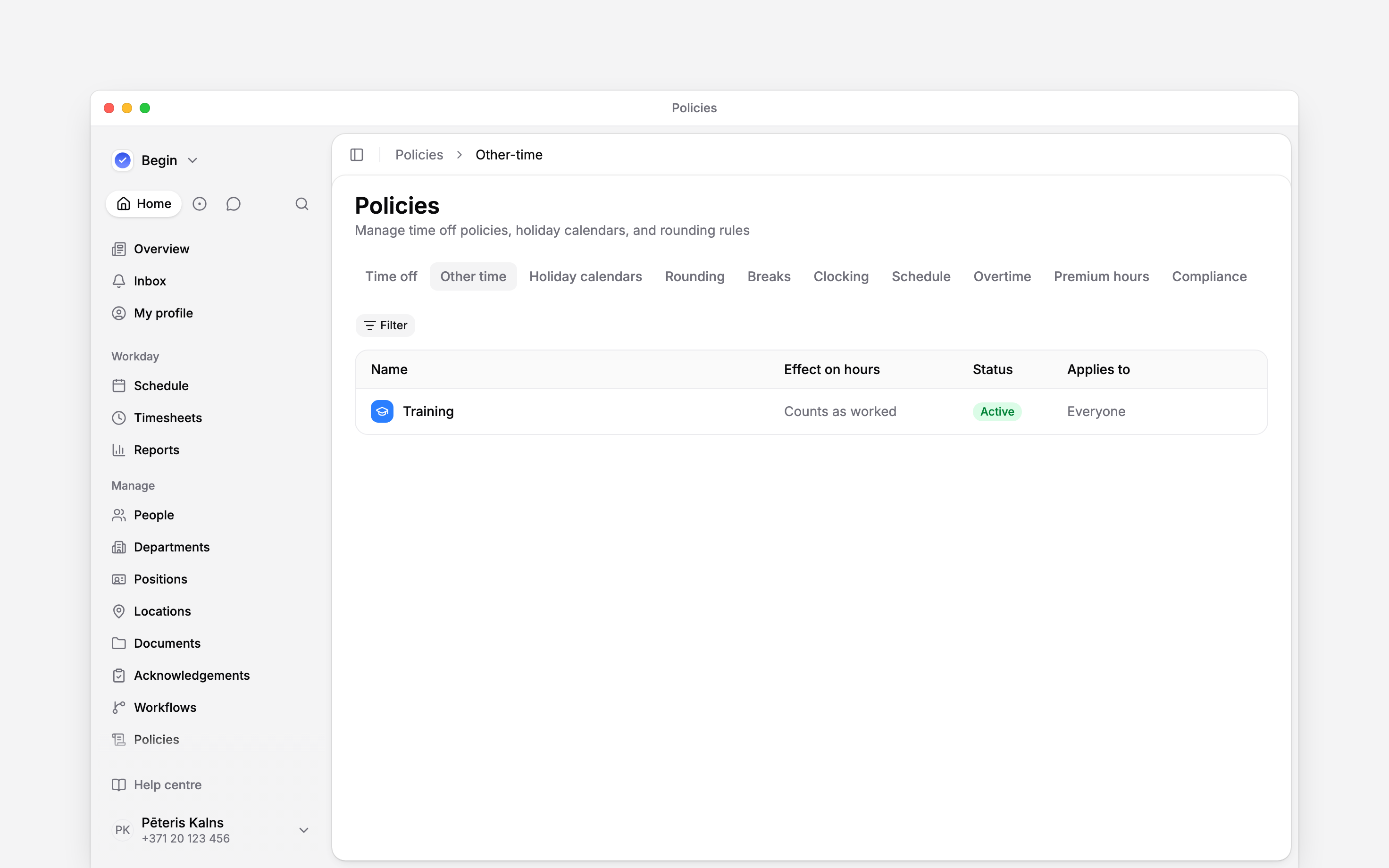This screenshot has width=1389, height=868.
Task: Open the Filter dropdown
Action: [385, 325]
